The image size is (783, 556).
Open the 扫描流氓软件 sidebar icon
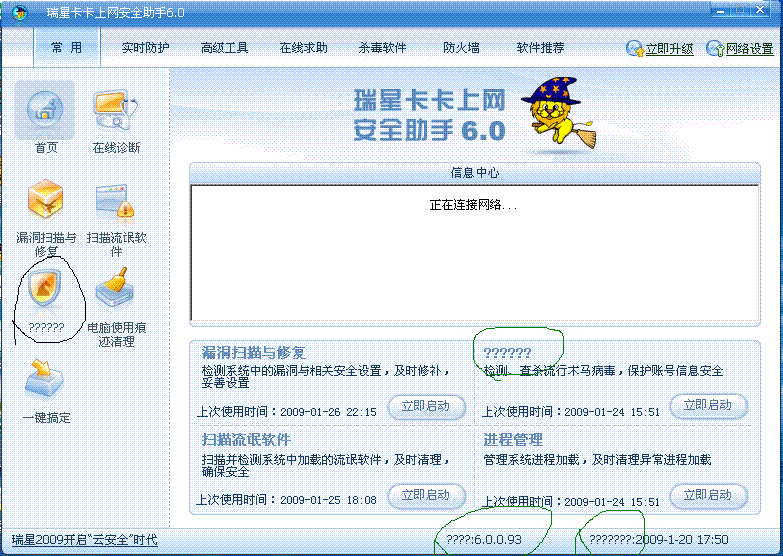tap(115, 201)
